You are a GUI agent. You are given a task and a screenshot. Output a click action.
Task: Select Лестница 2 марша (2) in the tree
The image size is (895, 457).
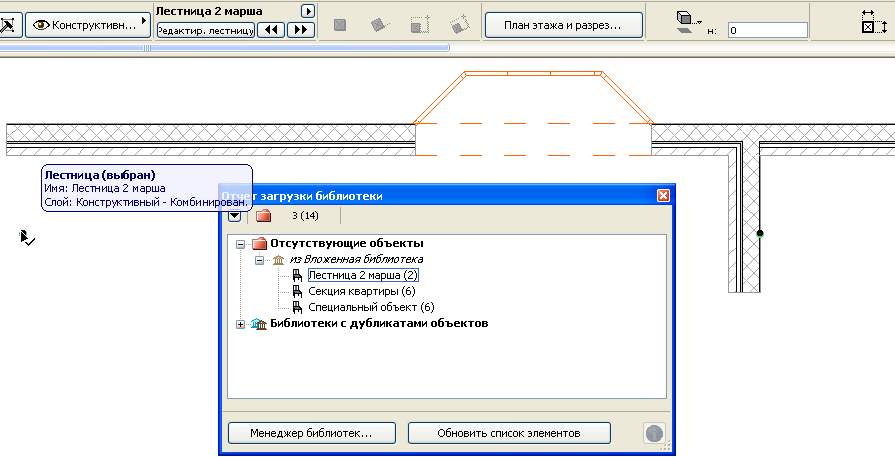[x=363, y=276]
